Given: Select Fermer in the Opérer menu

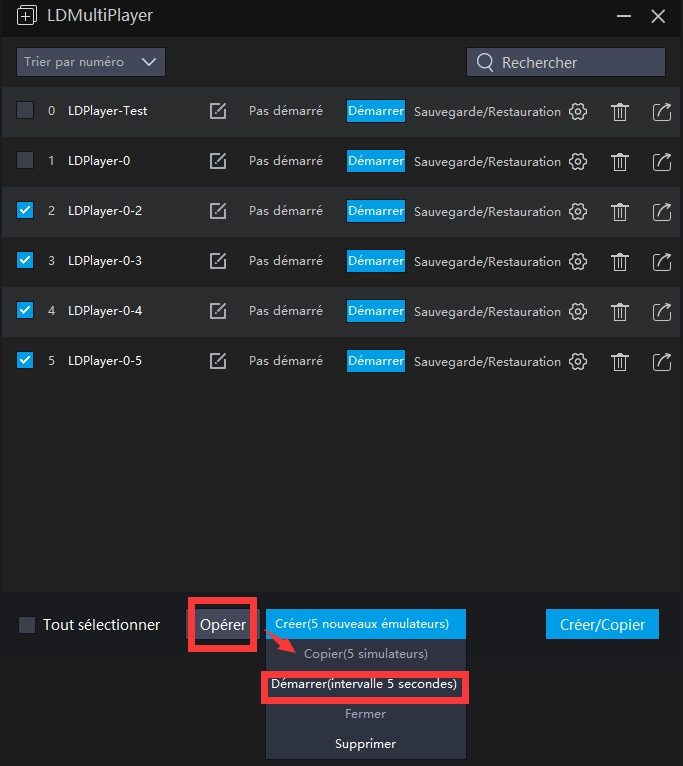Looking at the screenshot, I should tap(365, 714).
